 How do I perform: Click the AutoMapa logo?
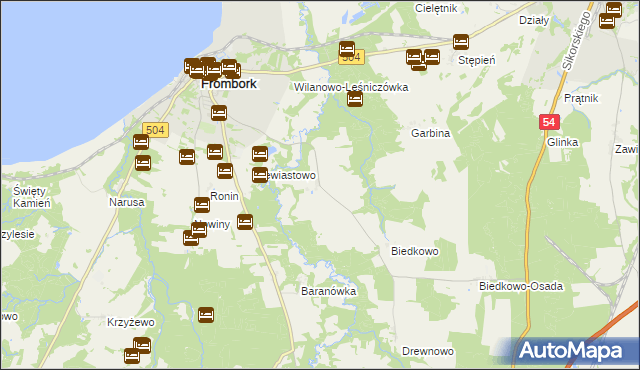[571, 351]
